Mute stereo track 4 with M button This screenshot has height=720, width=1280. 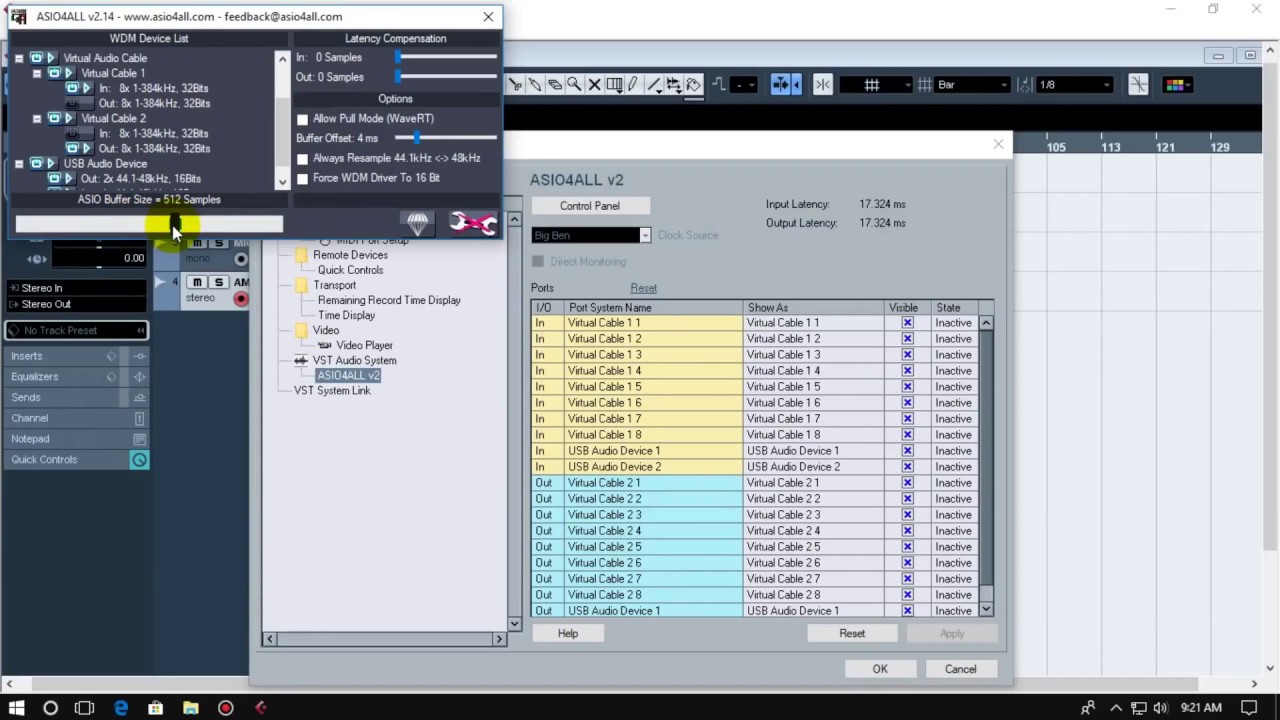(197, 282)
